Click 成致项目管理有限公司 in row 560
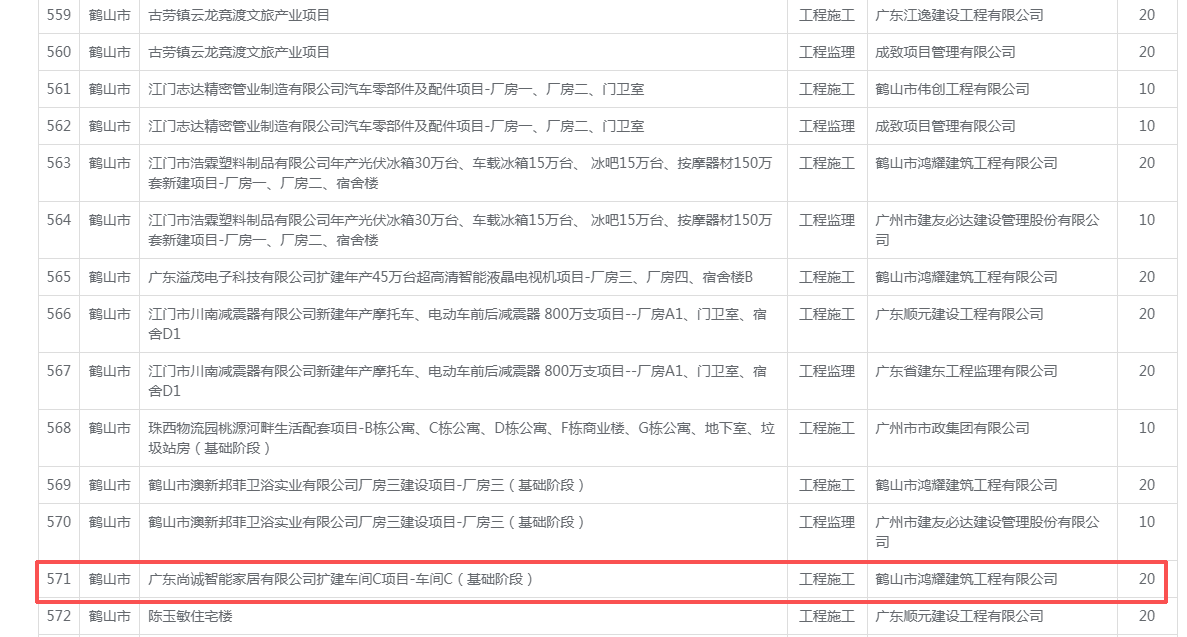Screen dimensions: 1187x637 coord(944,52)
